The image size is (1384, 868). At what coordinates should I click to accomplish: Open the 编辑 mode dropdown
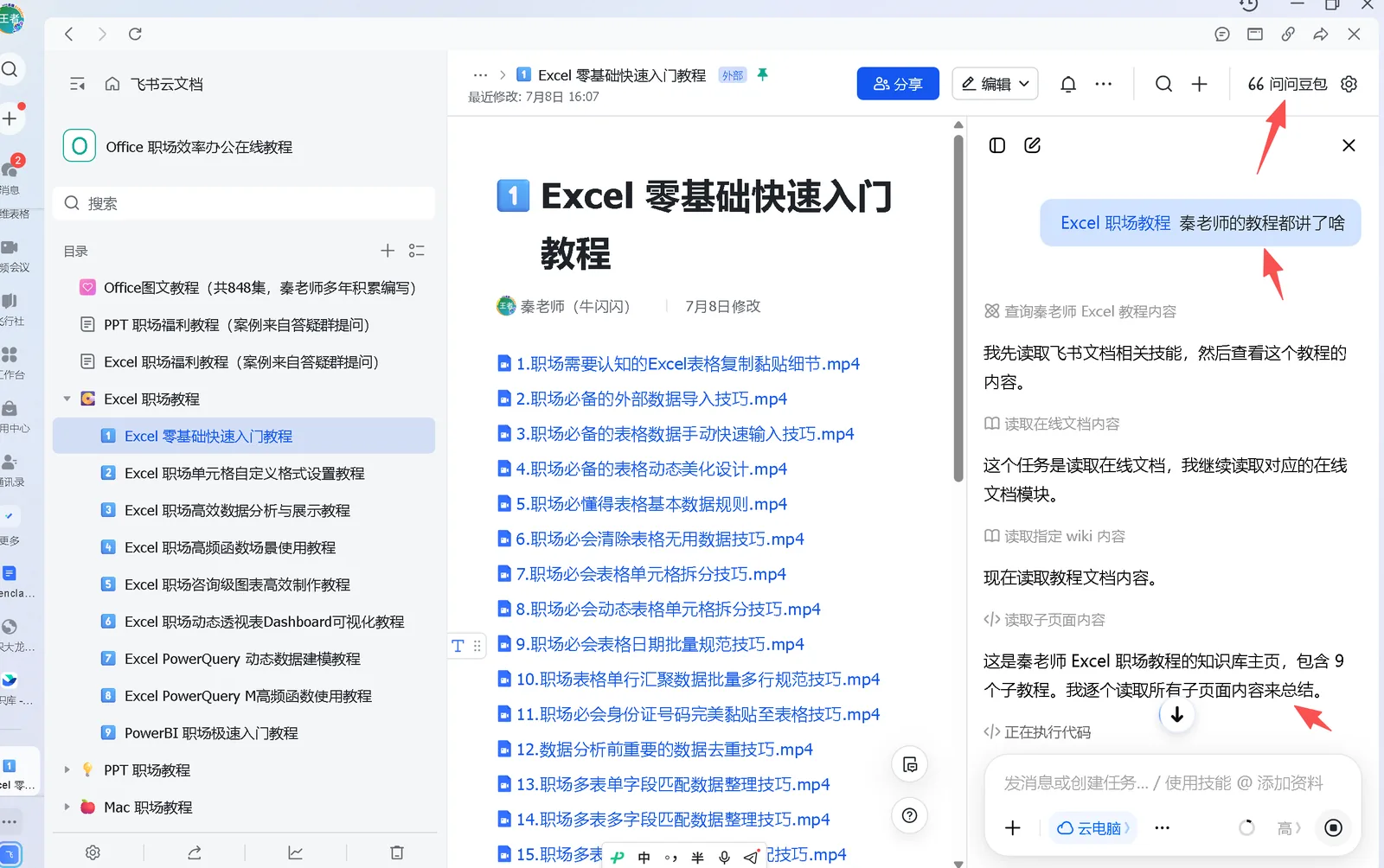pyautogui.click(x=995, y=84)
